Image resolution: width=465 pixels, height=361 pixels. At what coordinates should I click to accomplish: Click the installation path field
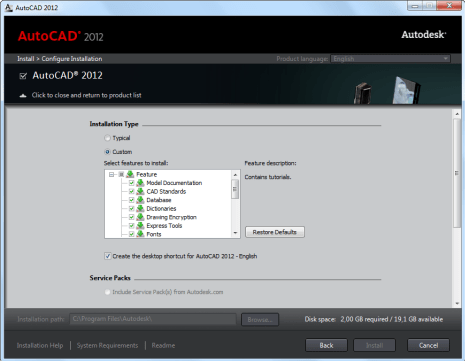click(153, 319)
